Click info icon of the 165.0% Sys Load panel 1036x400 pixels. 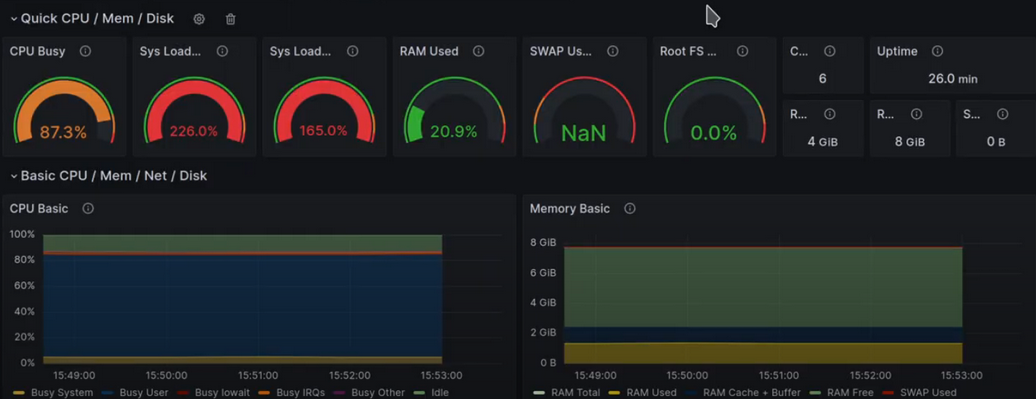pos(353,51)
